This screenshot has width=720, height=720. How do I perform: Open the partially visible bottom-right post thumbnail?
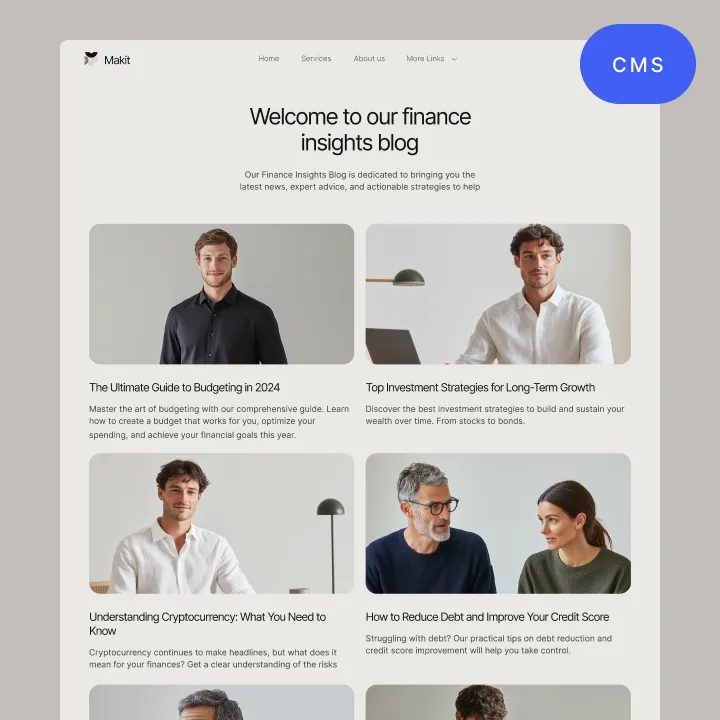(x=498, y=702)
